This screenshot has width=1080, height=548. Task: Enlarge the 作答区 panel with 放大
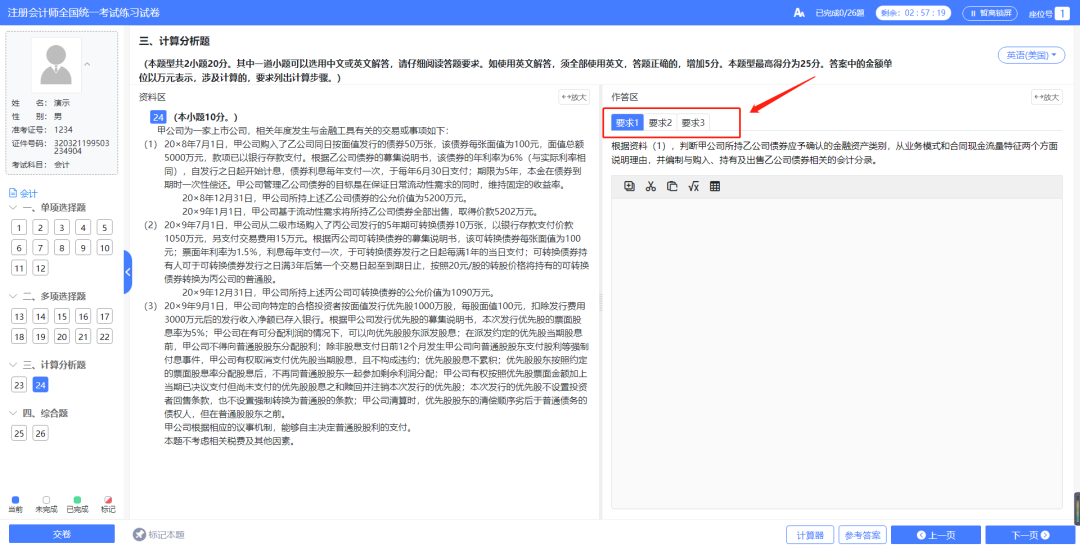pos(1046,97)
